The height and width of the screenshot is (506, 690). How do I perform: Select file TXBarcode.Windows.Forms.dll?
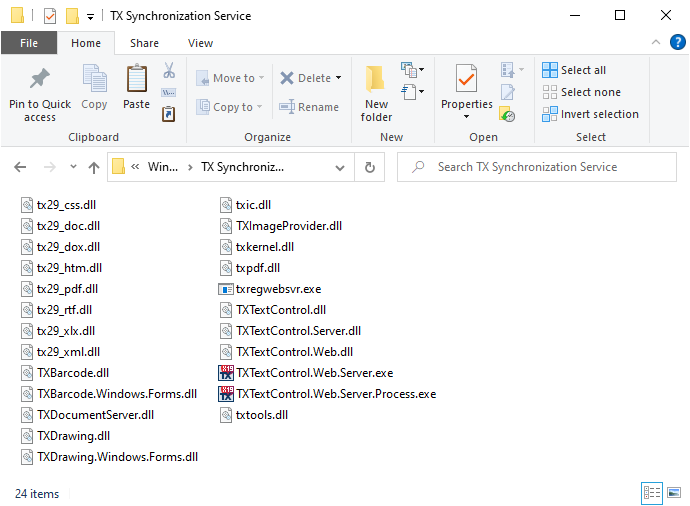[x=109, y=394]
